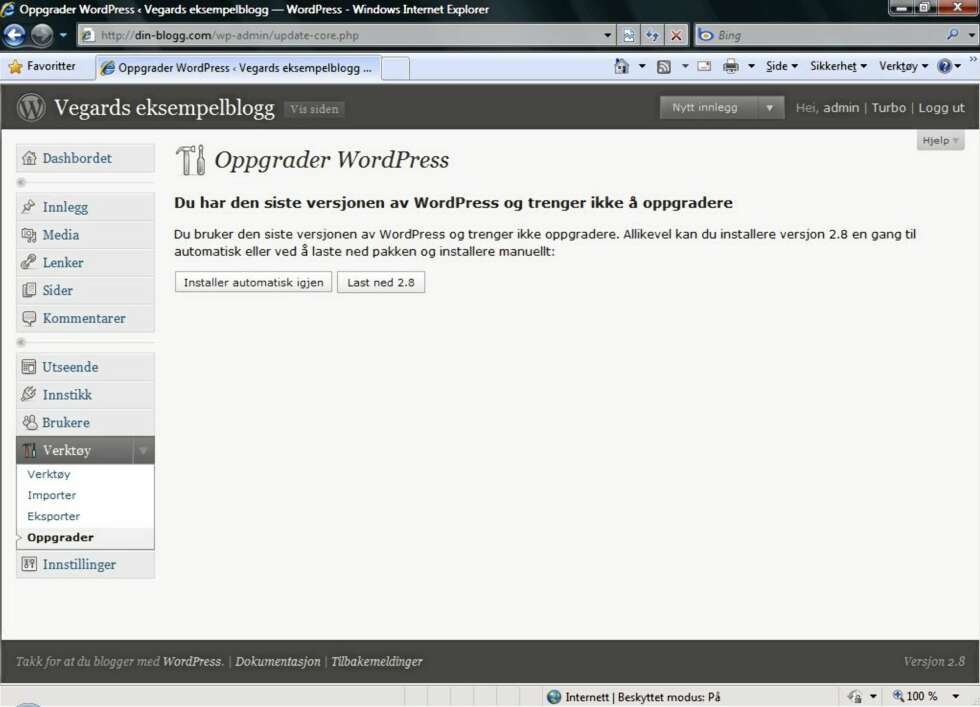Image resolution: width=980 pixels, height=707 pixels.
Task: Click the Turbo link
Action: (x=889, y=108)
